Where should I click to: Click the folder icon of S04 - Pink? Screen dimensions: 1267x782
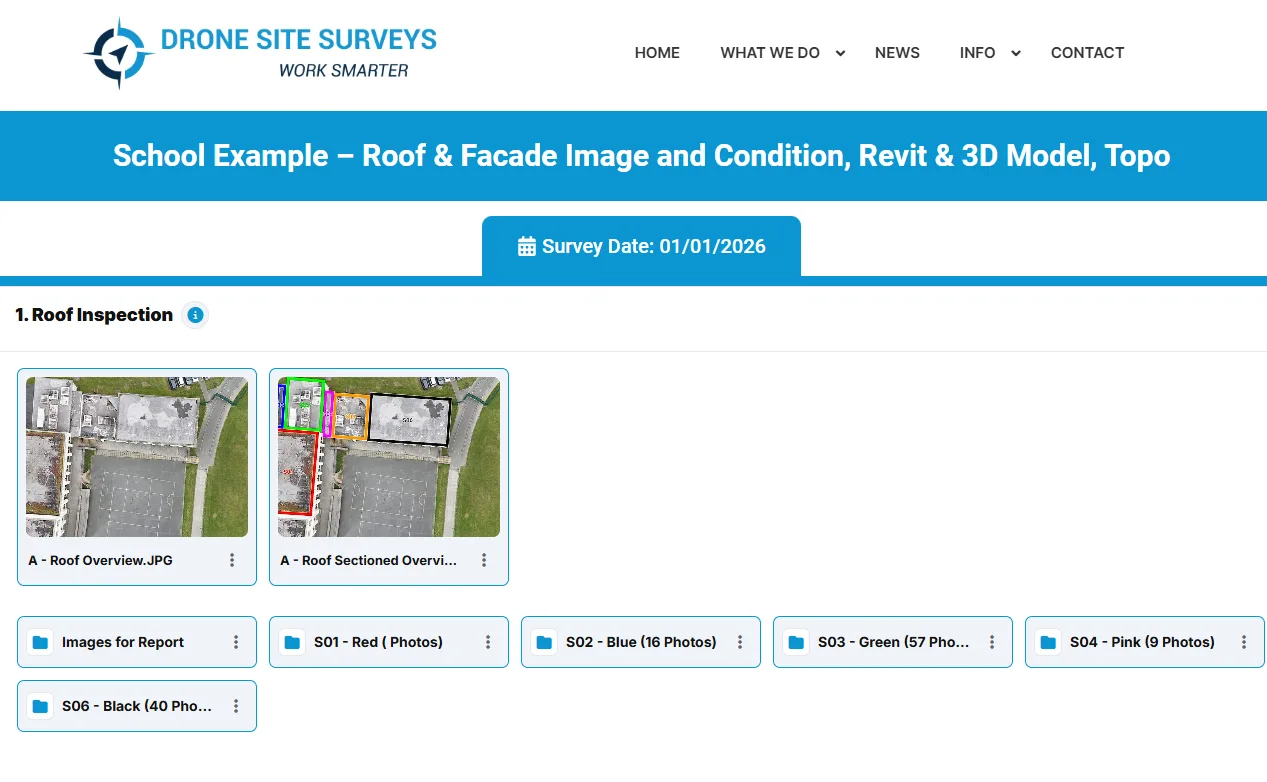pos(1048,642)
